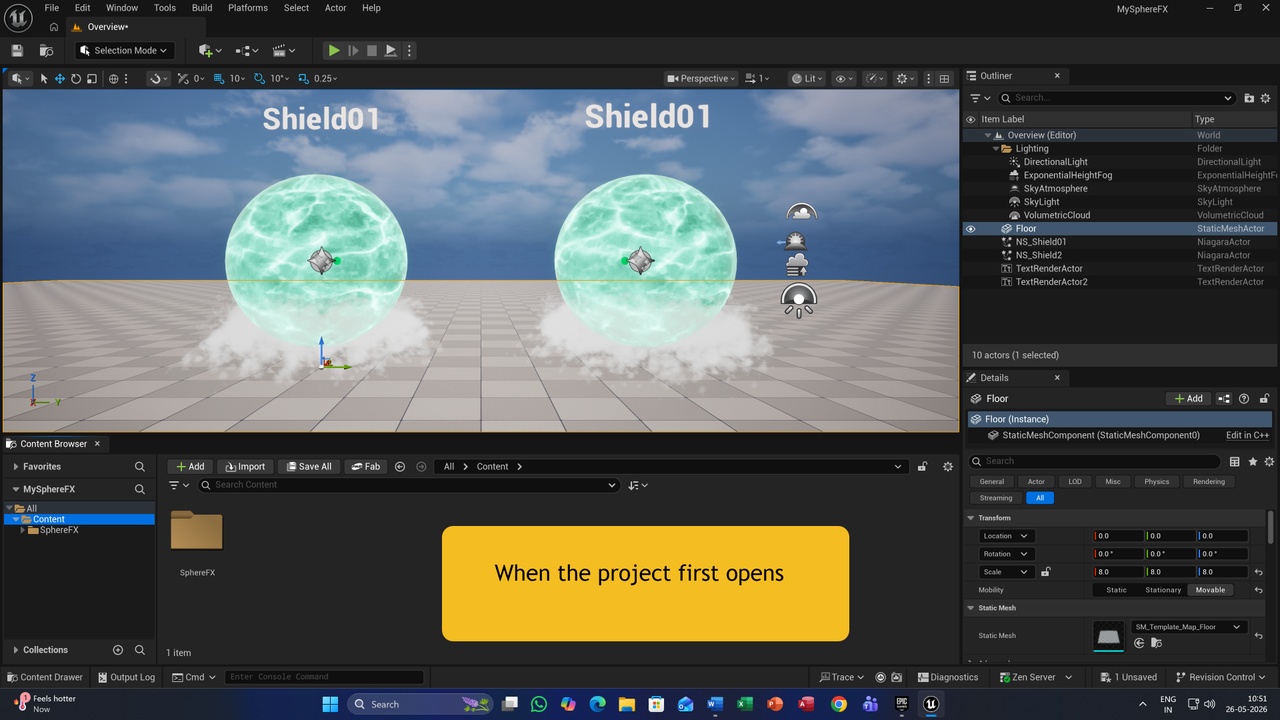Select the Translate (move) tool in viewport toolbar
1280x720 pixels.
60,78
